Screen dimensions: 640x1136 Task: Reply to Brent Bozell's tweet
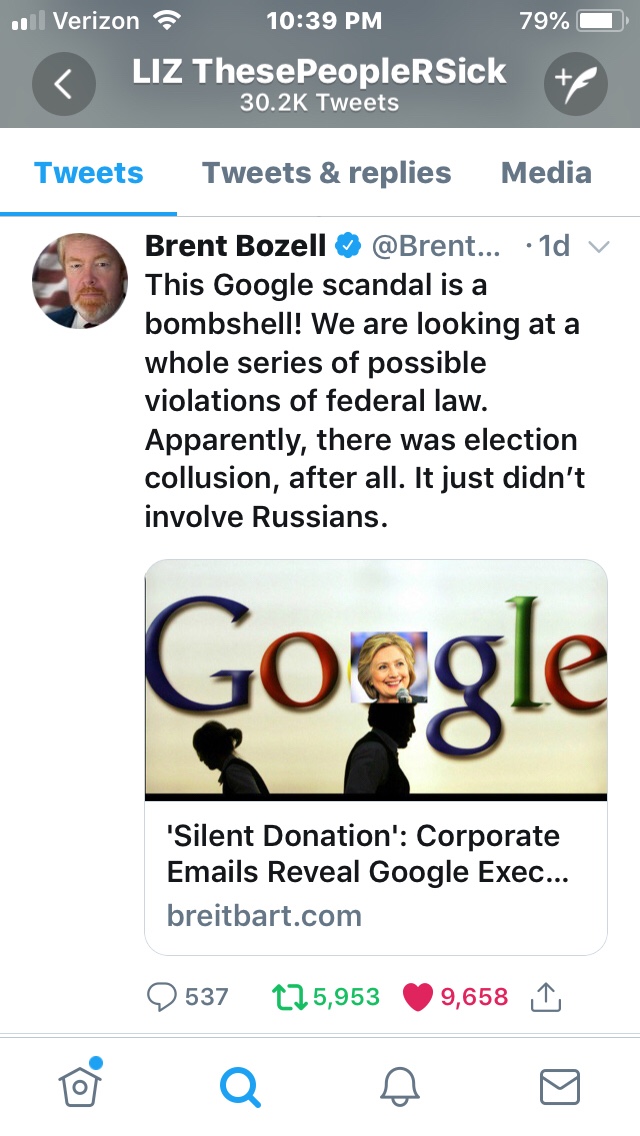point(161,996)
